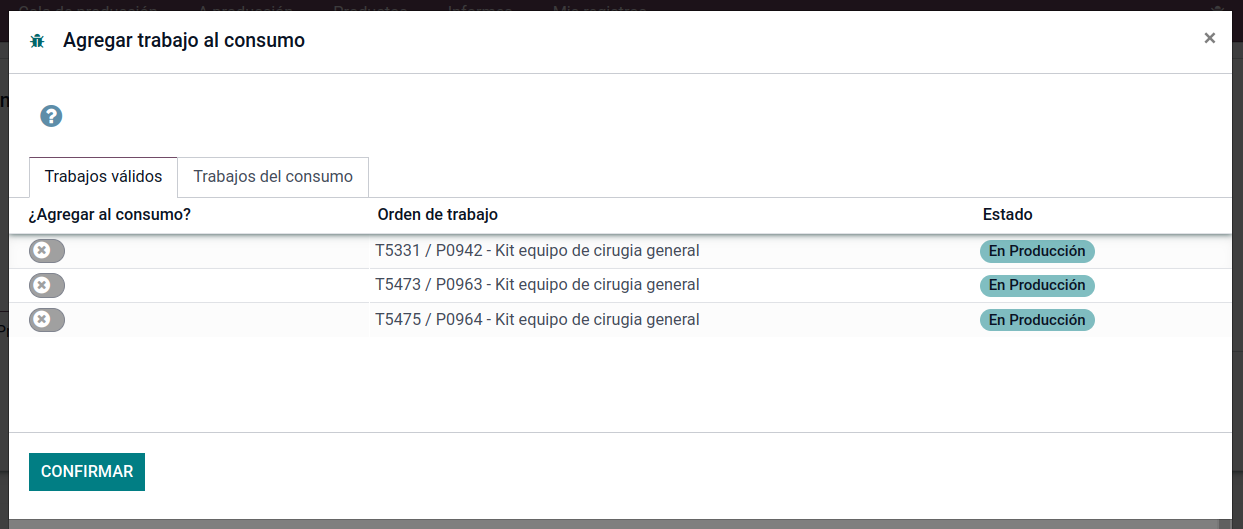Click the bug debug icon in dialog header
This screenshot has height=529, width=1243.
(x=38, y=41)
